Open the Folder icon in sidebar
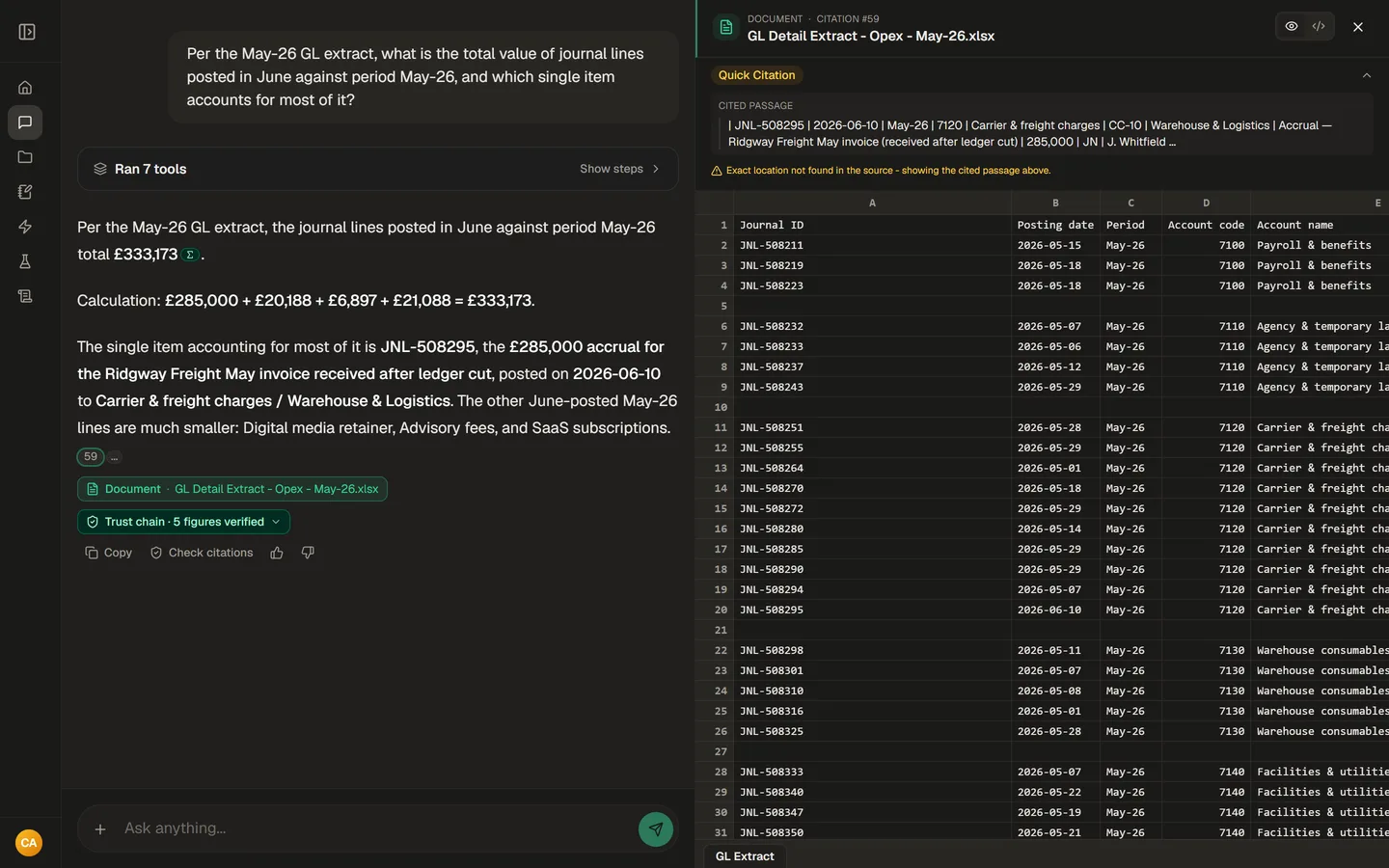This screenshot has height=868, width=1389. pyautogui.click(x=25, y=157)
